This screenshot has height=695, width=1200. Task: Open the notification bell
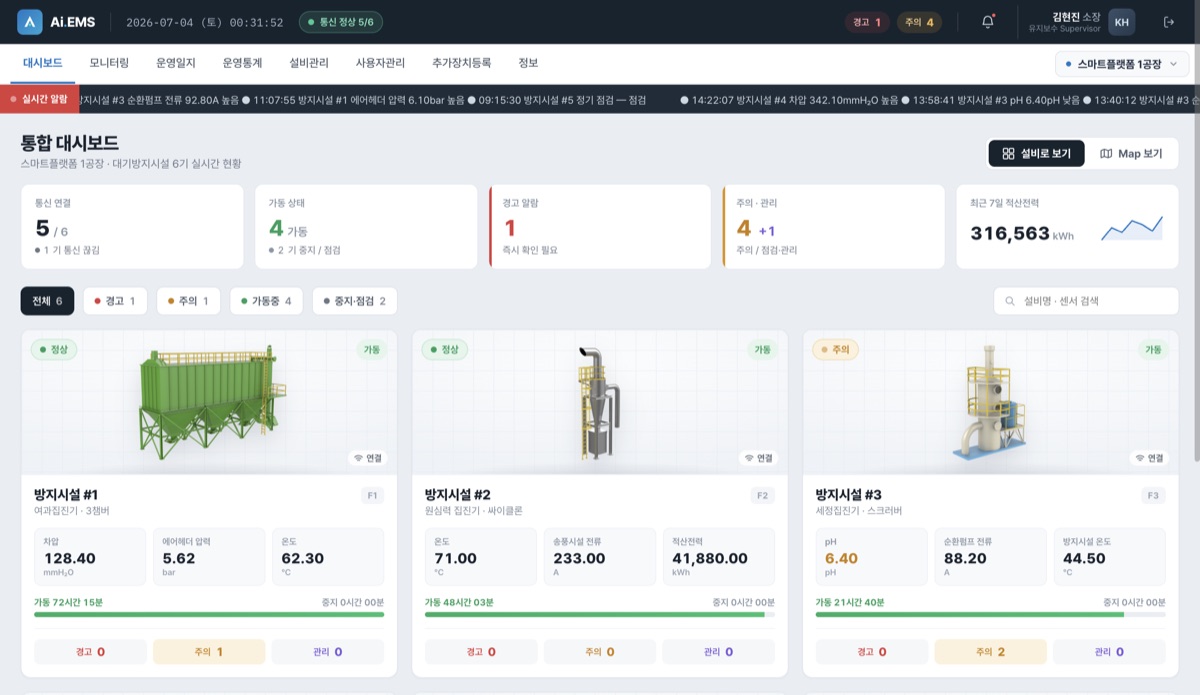click(988, 22)
